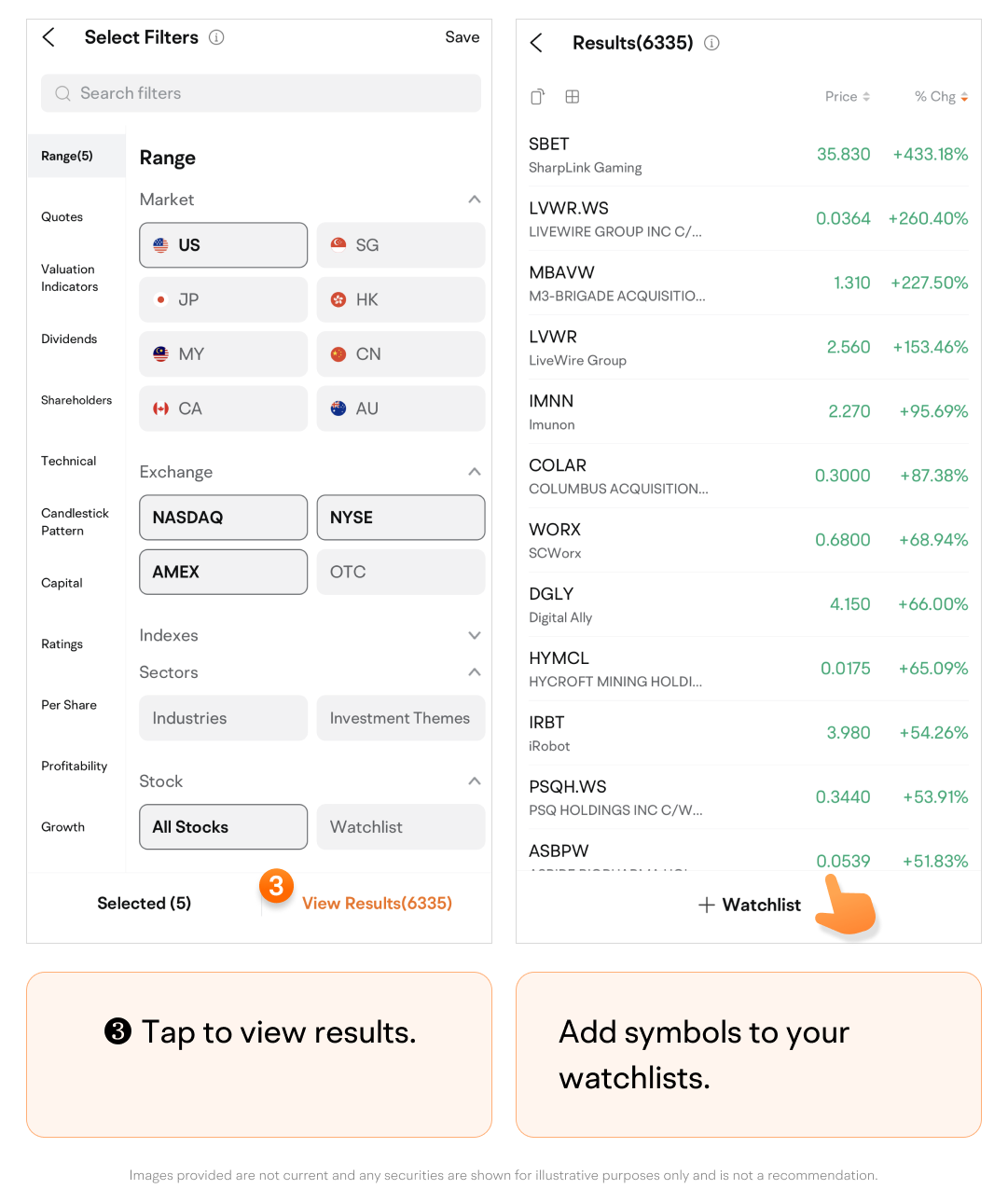Image resolution: width=1008 pixels, height=1203 pixels.
Task: Tap View Results(6335)
Action: (x=377, y=903)
